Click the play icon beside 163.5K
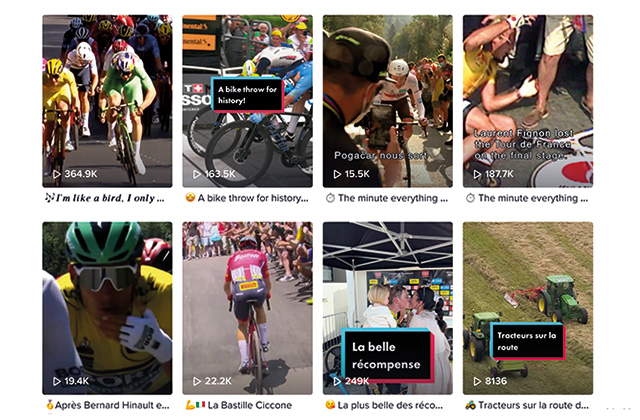640x420 pixels. 197,174
